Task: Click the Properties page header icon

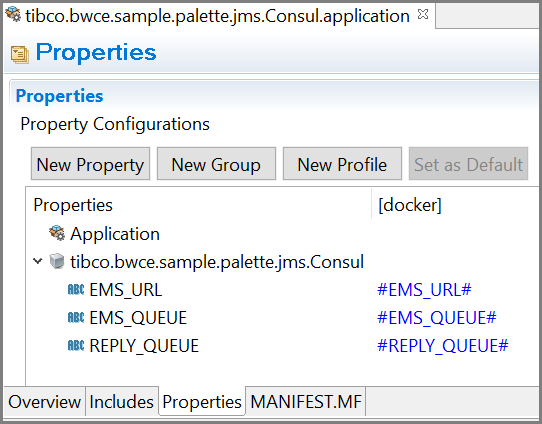Action: 19,54
